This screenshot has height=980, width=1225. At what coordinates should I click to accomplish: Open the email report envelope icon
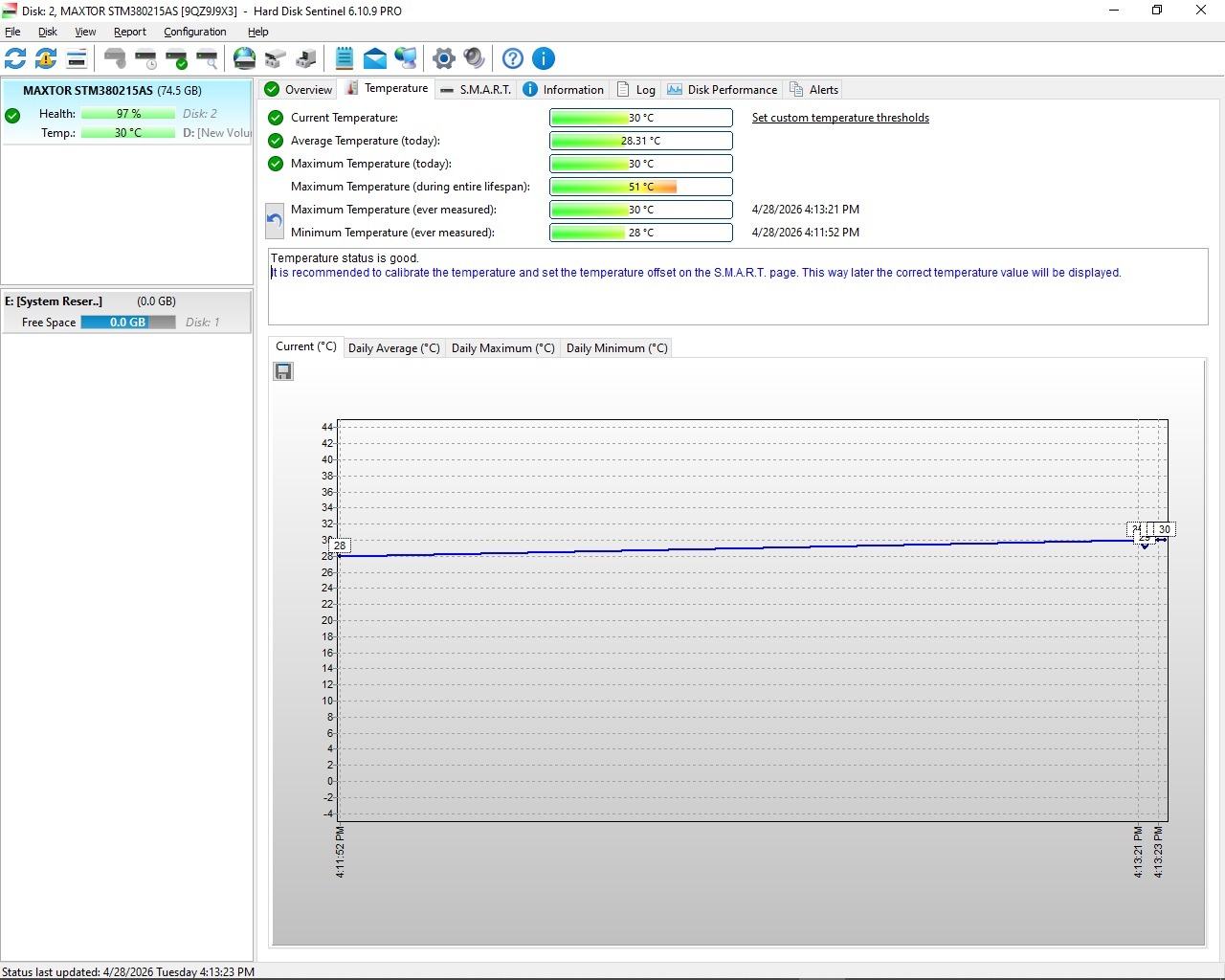coord(375,58)
